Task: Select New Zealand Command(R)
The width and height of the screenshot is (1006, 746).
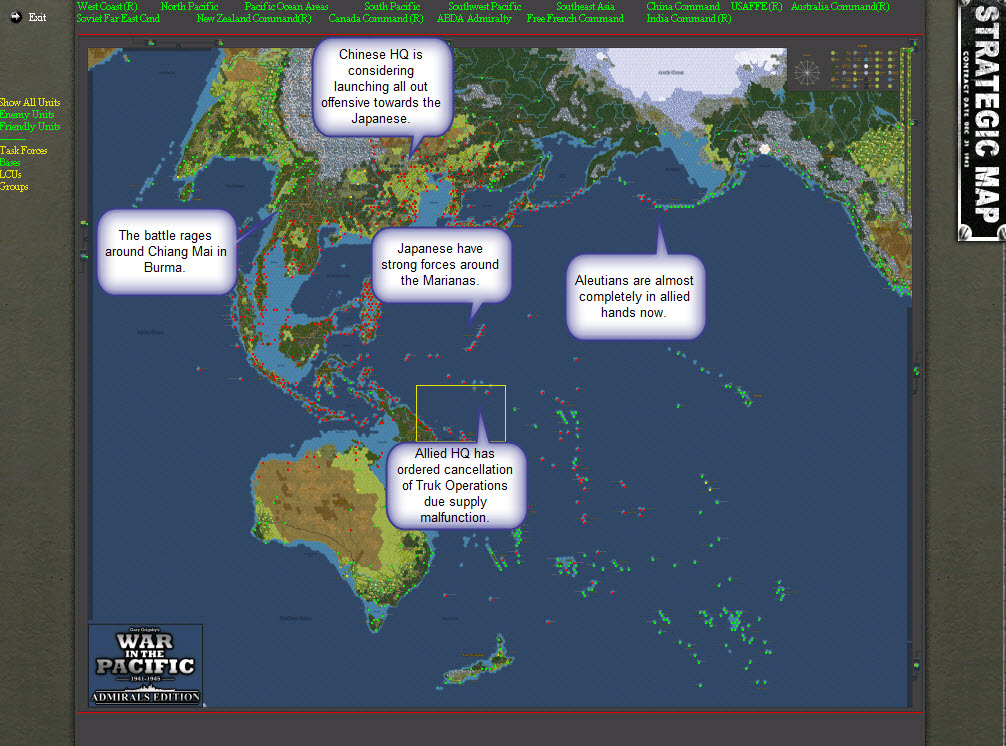Action: [x=254, y=19]
